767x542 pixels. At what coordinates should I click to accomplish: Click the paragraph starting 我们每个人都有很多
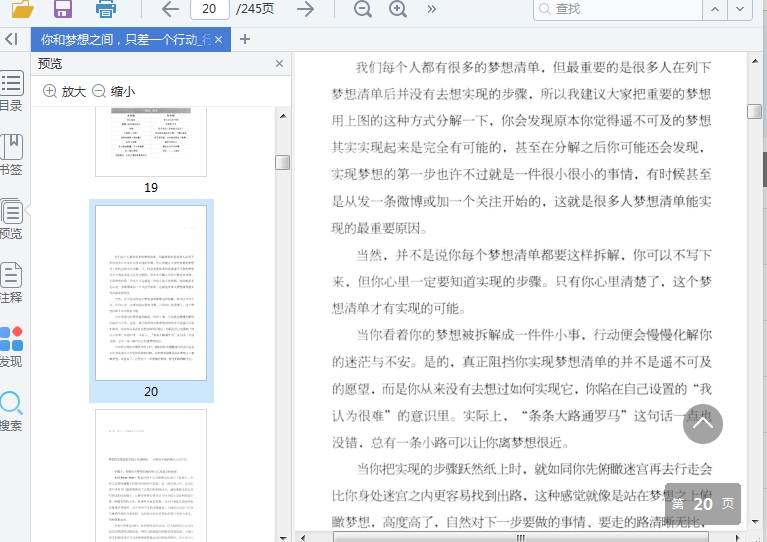point(521,147)
